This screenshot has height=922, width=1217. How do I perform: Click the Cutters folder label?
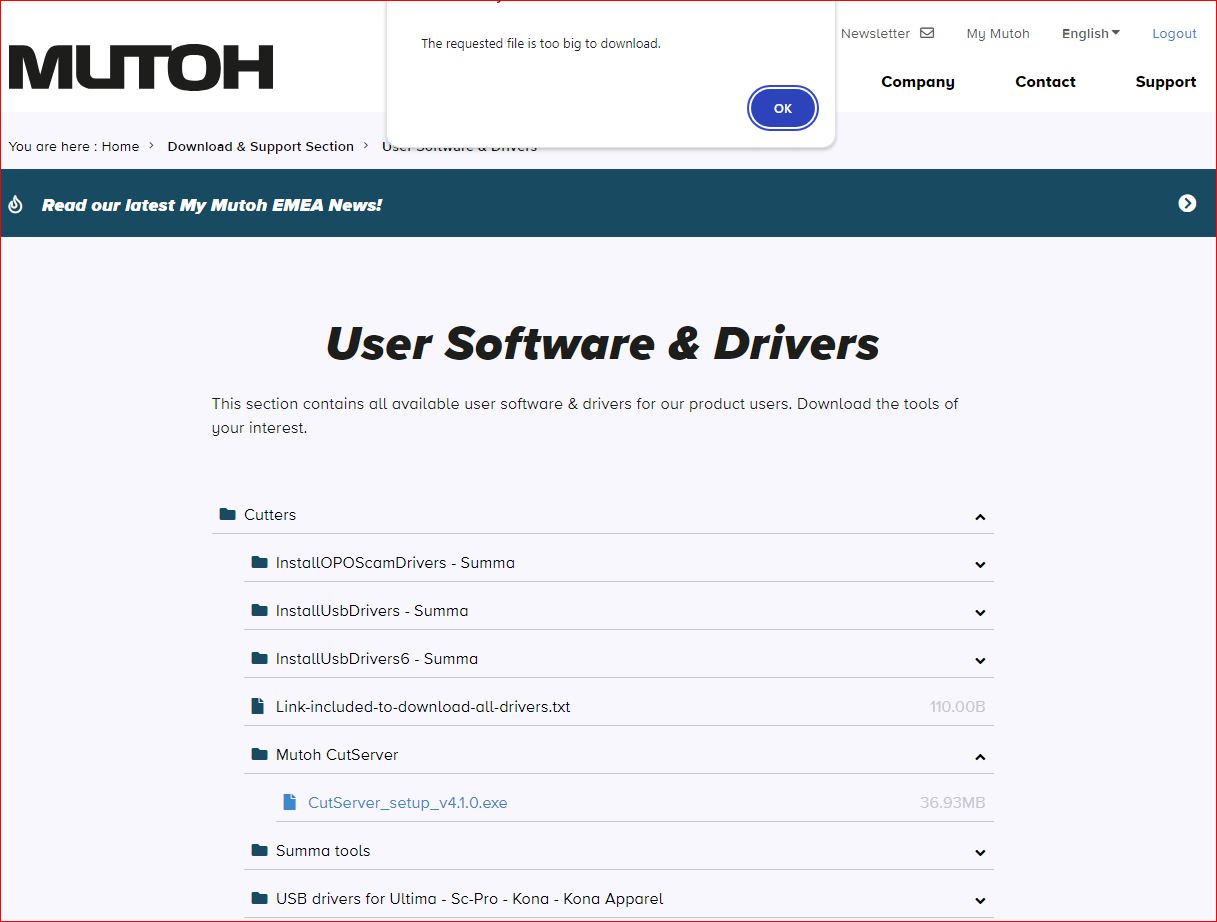pyautogui.click(x=270, y=514)
